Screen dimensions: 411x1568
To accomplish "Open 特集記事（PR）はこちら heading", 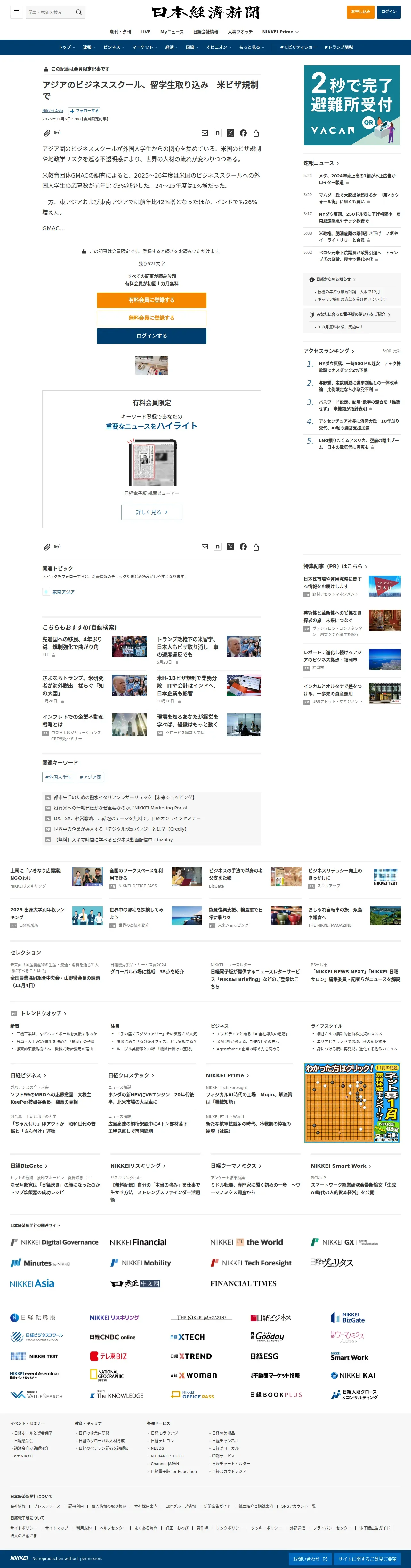I will coord(335,566).
